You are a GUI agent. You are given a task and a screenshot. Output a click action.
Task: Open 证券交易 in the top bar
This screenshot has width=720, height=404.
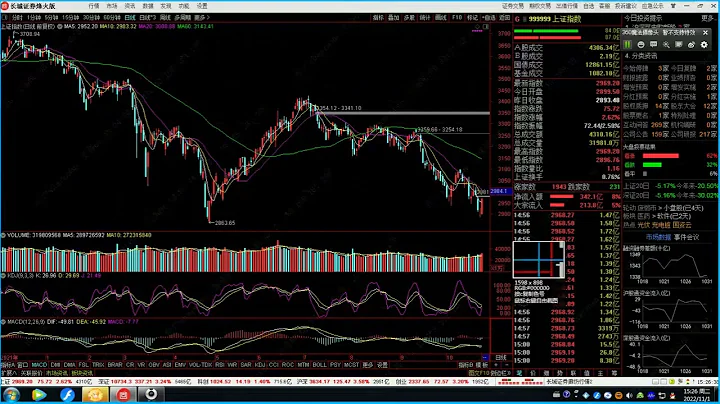pyautogui.click(x=513, y=6)
